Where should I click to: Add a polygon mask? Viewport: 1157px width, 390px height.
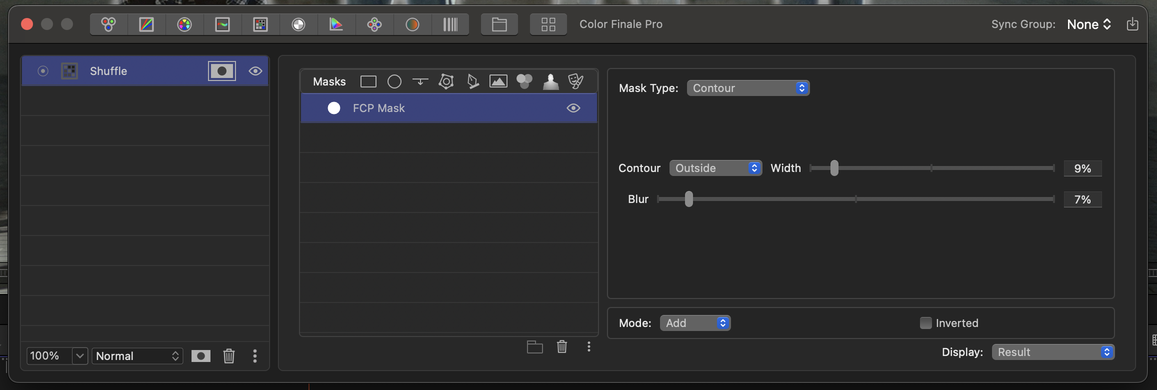pos(446,82)
